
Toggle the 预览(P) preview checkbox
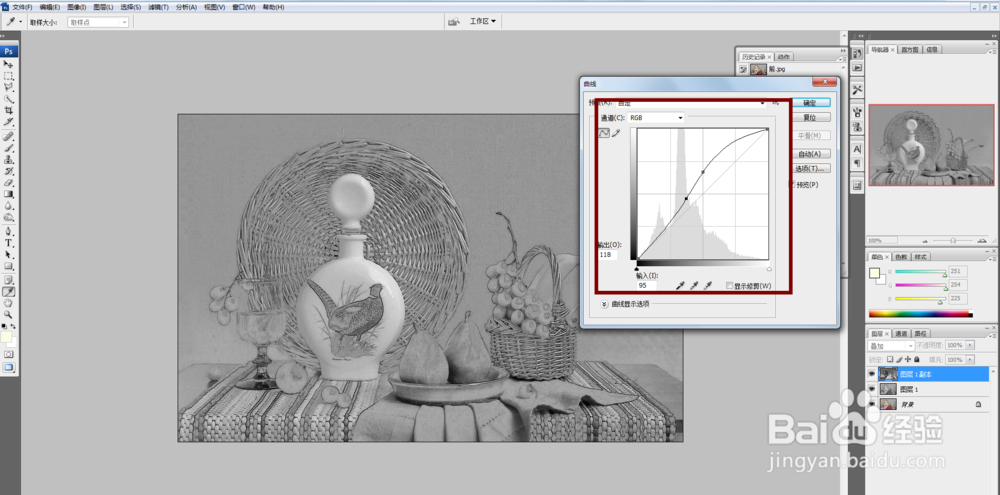pyautogui.click(x=793, y=184)
